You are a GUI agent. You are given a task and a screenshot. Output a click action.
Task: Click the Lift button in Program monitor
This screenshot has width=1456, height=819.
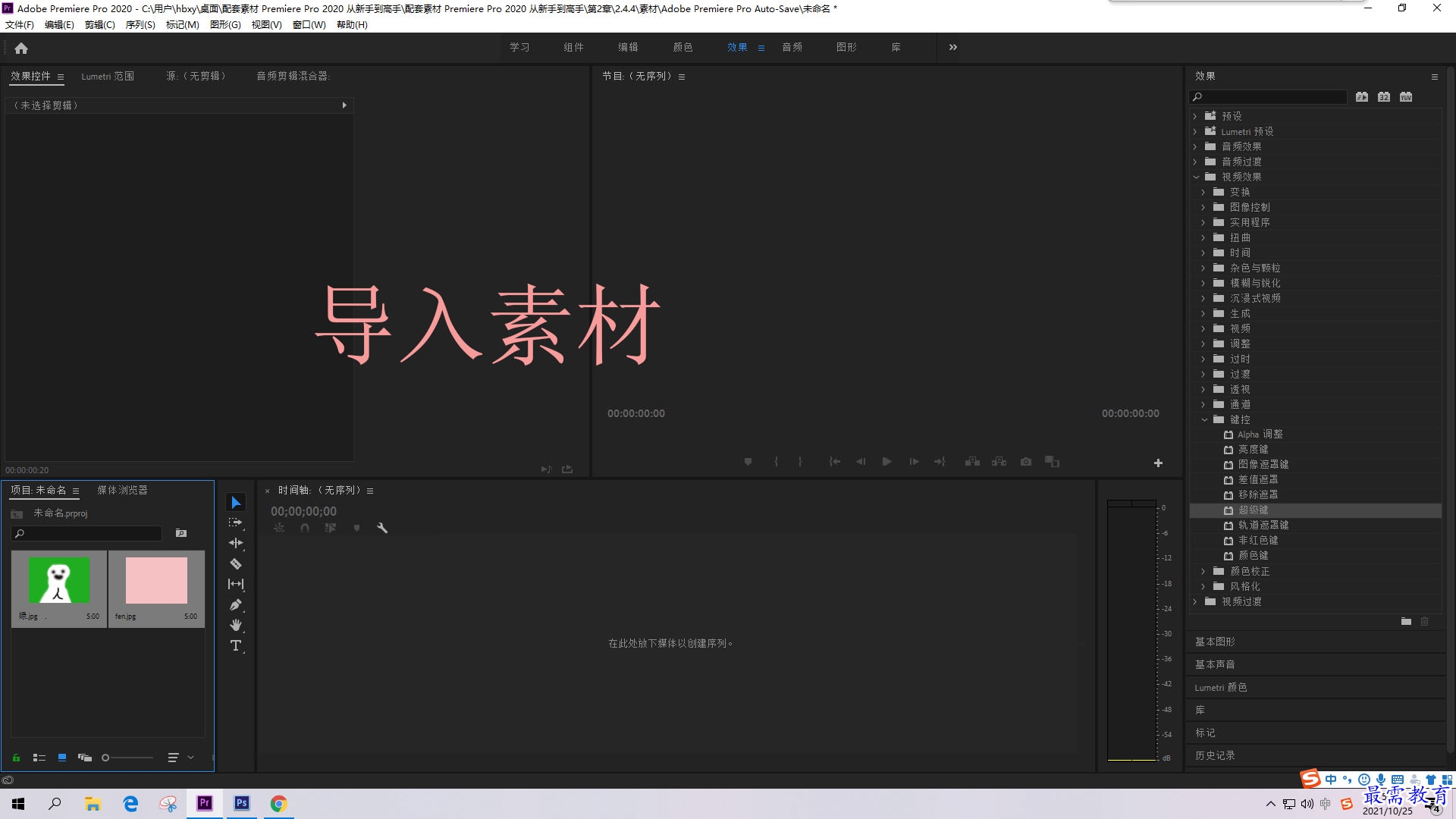(972, 462)
